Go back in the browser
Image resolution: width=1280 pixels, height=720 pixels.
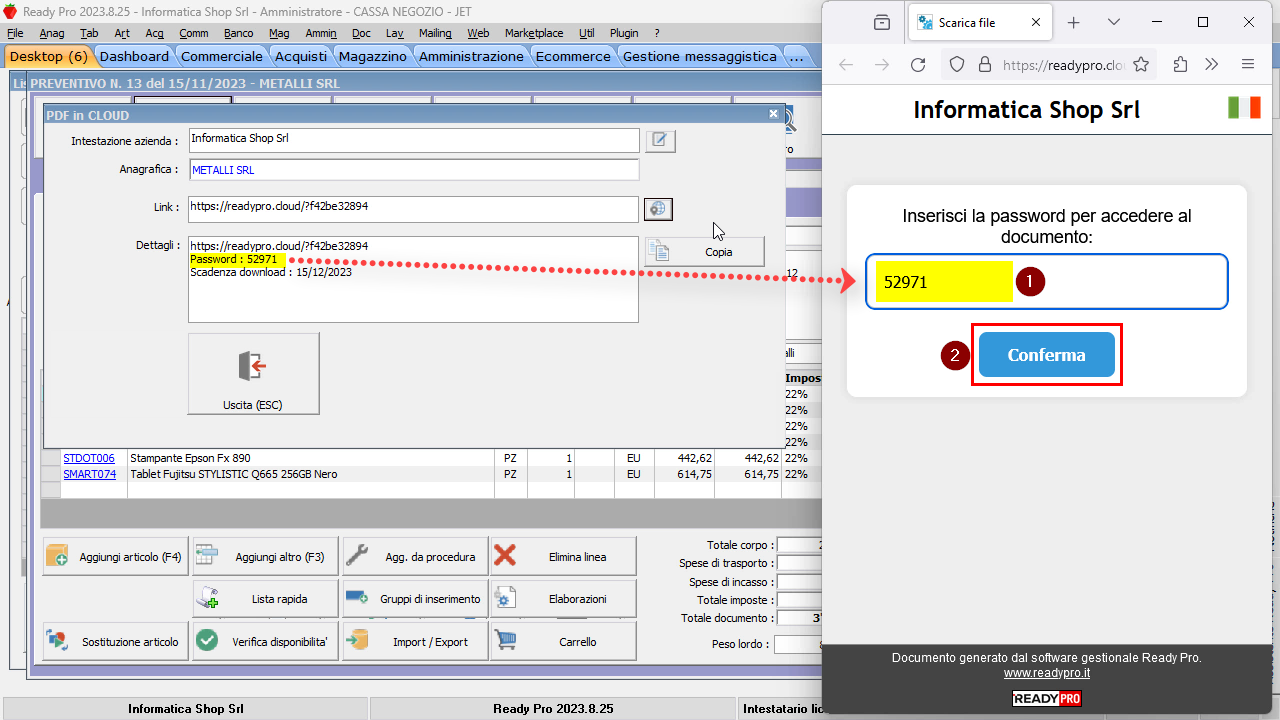846,65
